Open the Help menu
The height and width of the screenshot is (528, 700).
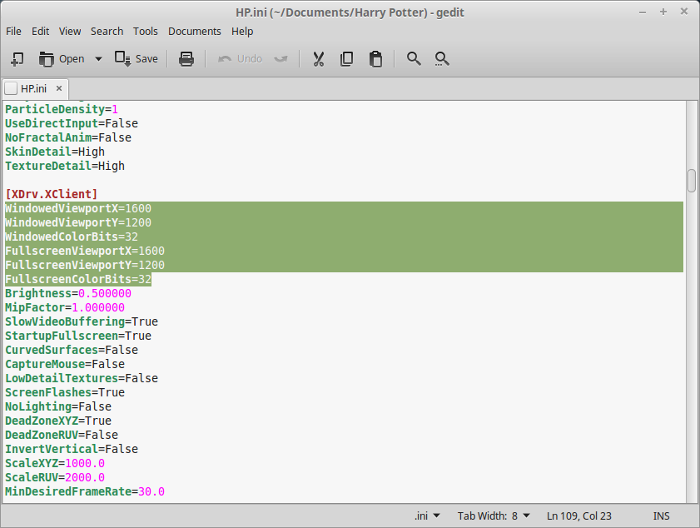(242, 31)
